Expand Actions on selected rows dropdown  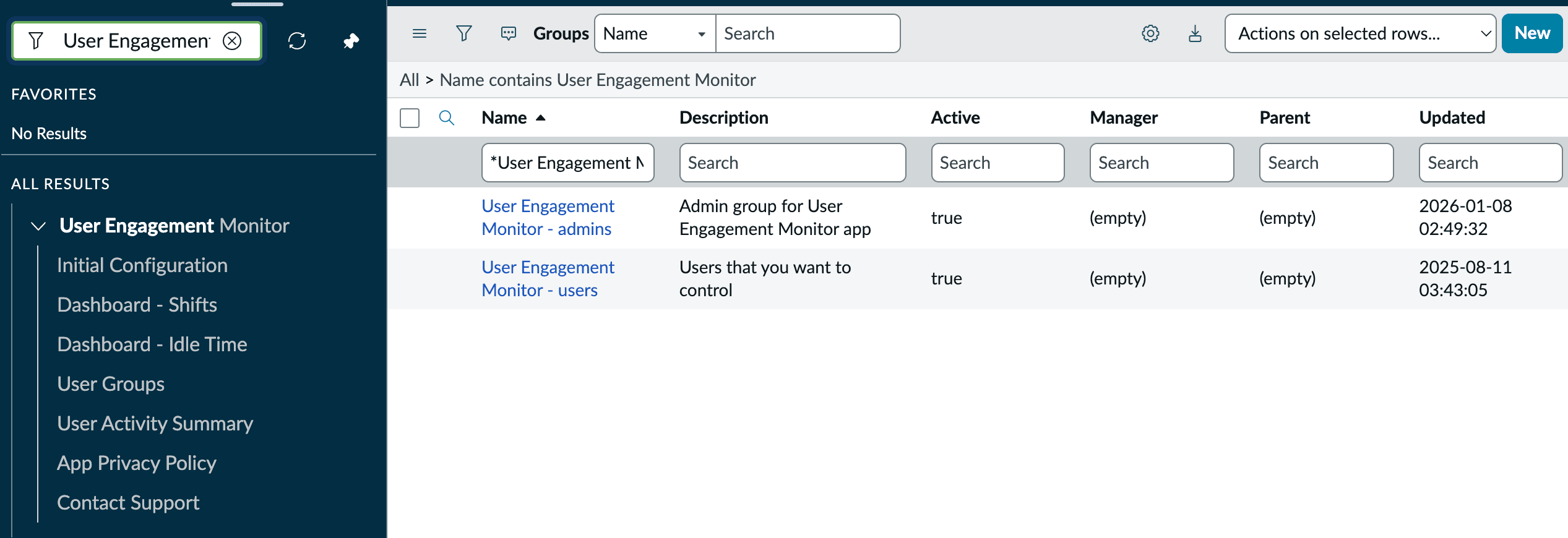point(1359,33)
